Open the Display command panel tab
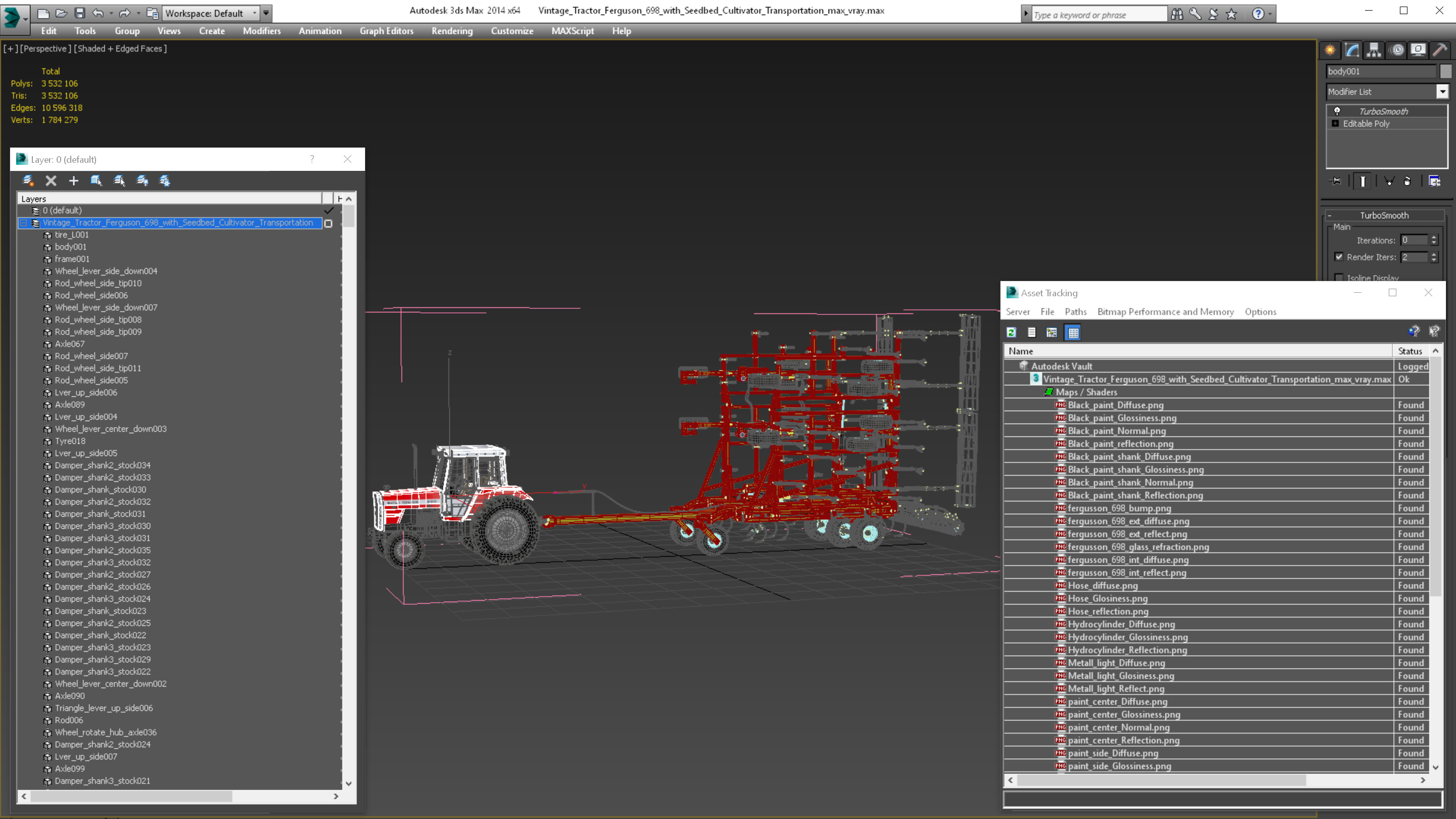 [1418, 51]
